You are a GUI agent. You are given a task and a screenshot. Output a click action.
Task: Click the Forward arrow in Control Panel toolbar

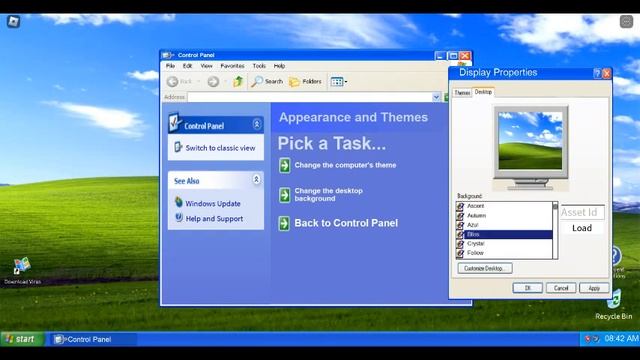213,82
